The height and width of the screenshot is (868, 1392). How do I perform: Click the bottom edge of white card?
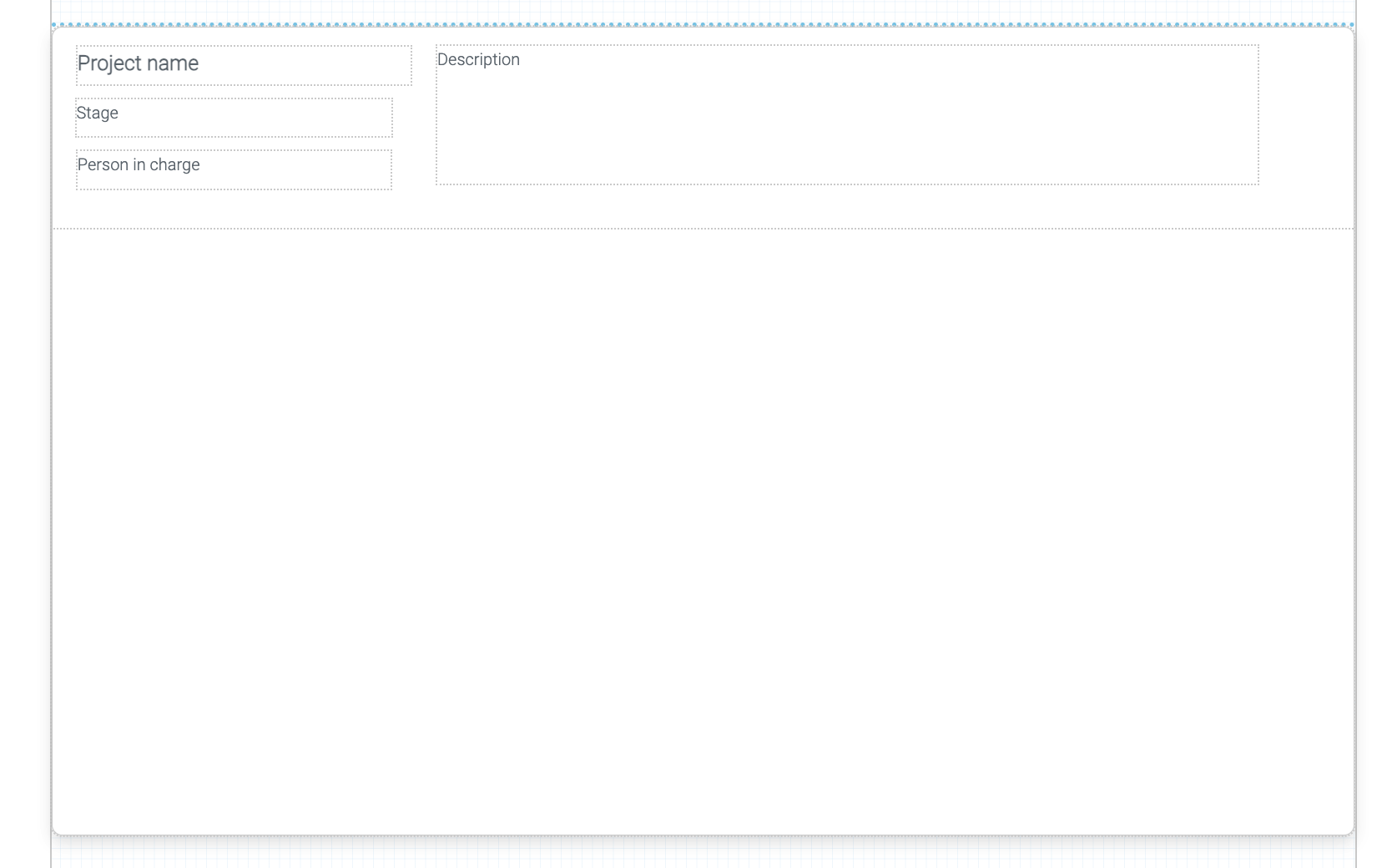click(703, 834)
